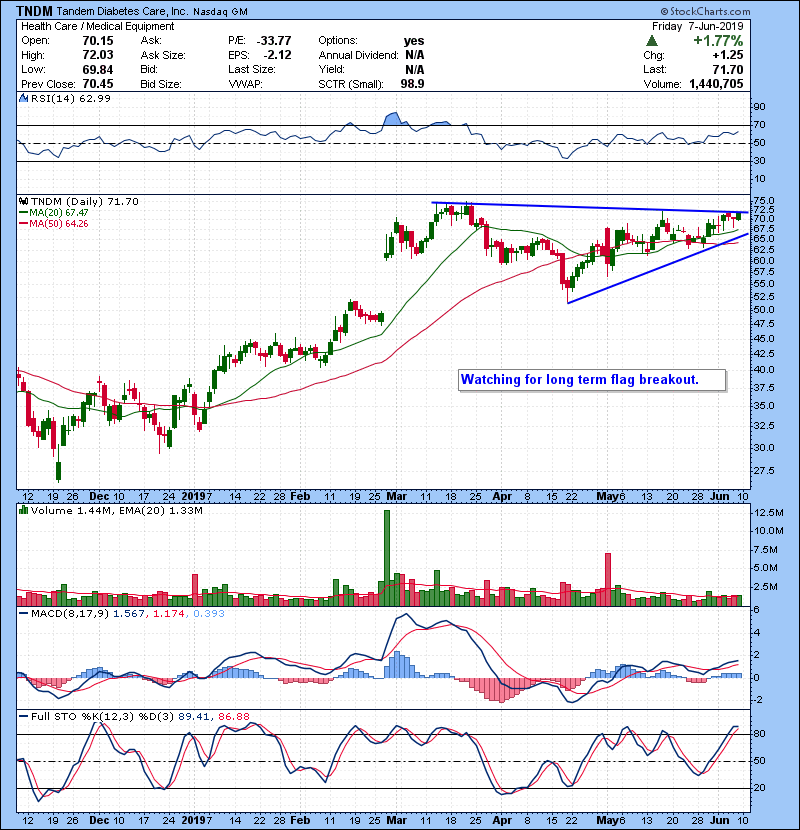800x830 pixels.
Task: Click the percent change +1.77%
Action: 718,41
